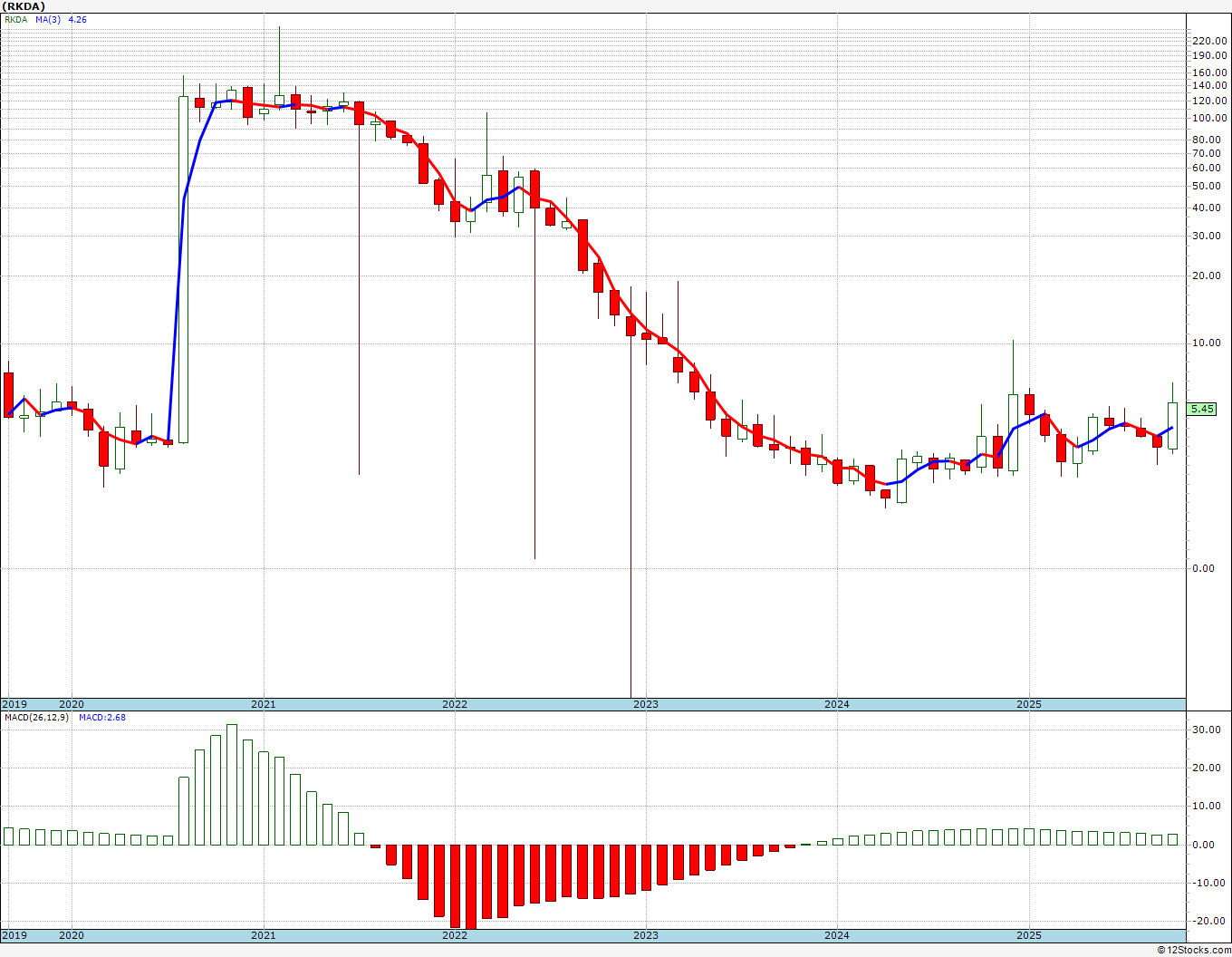Click the 220.00 price axis label
Viewport: 1232px width, 957px height.
[1209, 41]
